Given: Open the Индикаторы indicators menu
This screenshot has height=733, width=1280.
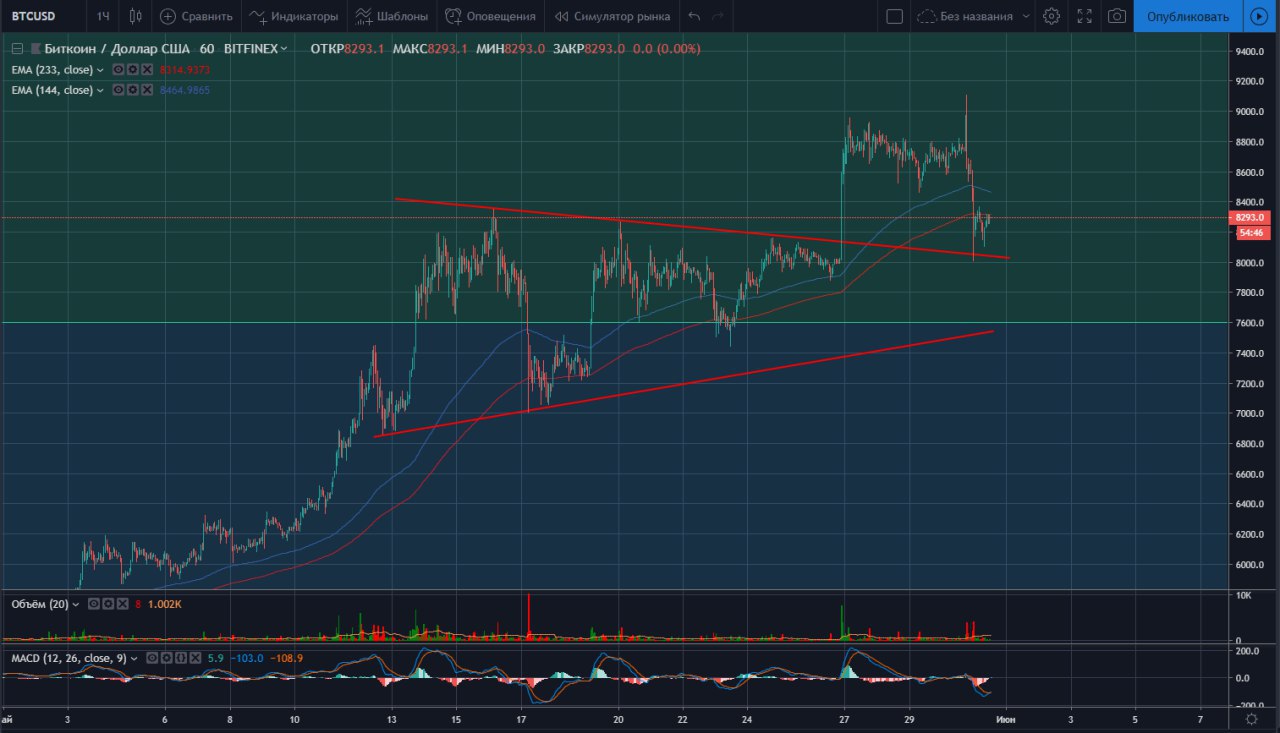Looking at the screenshot, I should tap(293, 16).
